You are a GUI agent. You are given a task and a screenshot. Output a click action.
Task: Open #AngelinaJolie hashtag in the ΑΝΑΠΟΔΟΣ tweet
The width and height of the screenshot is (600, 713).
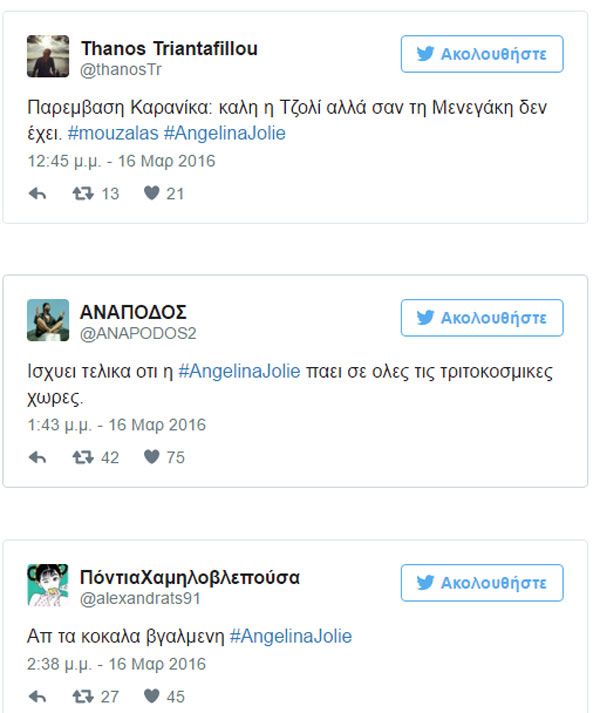point(239,372)
